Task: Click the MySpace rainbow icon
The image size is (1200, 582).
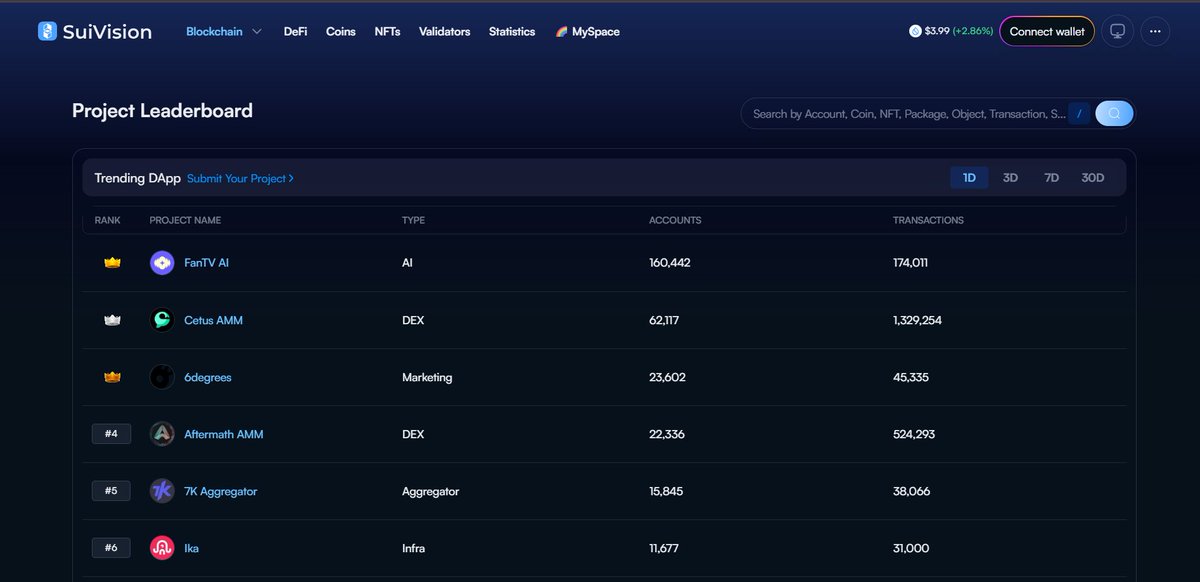Action: tap(562, 32)
